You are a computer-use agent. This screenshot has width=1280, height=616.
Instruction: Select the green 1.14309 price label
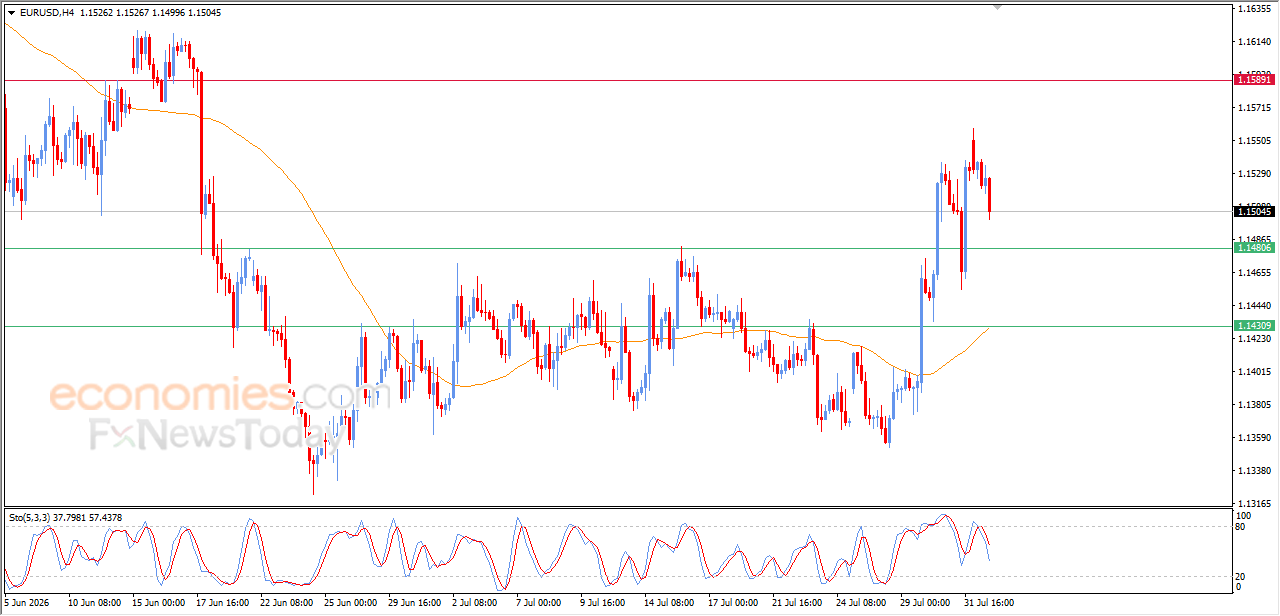tap(1254, 326)
